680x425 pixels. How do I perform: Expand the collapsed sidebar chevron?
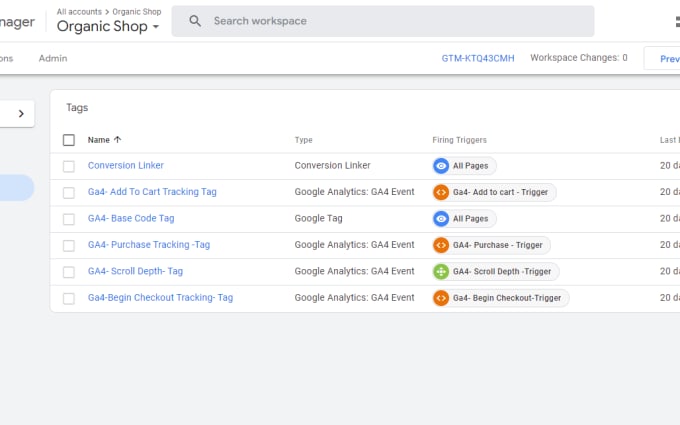click(x=21, y=114)
